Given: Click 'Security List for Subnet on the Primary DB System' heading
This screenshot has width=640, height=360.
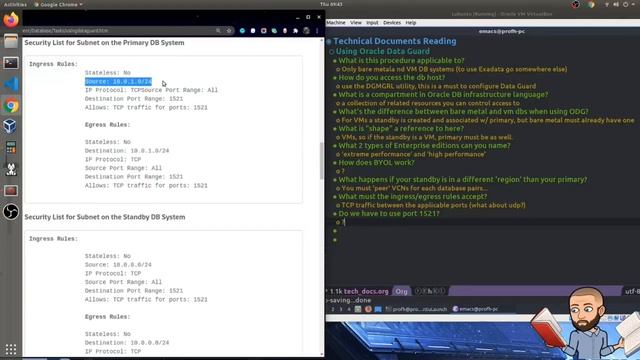Looking at the screenshot, I should click(104, 43).
